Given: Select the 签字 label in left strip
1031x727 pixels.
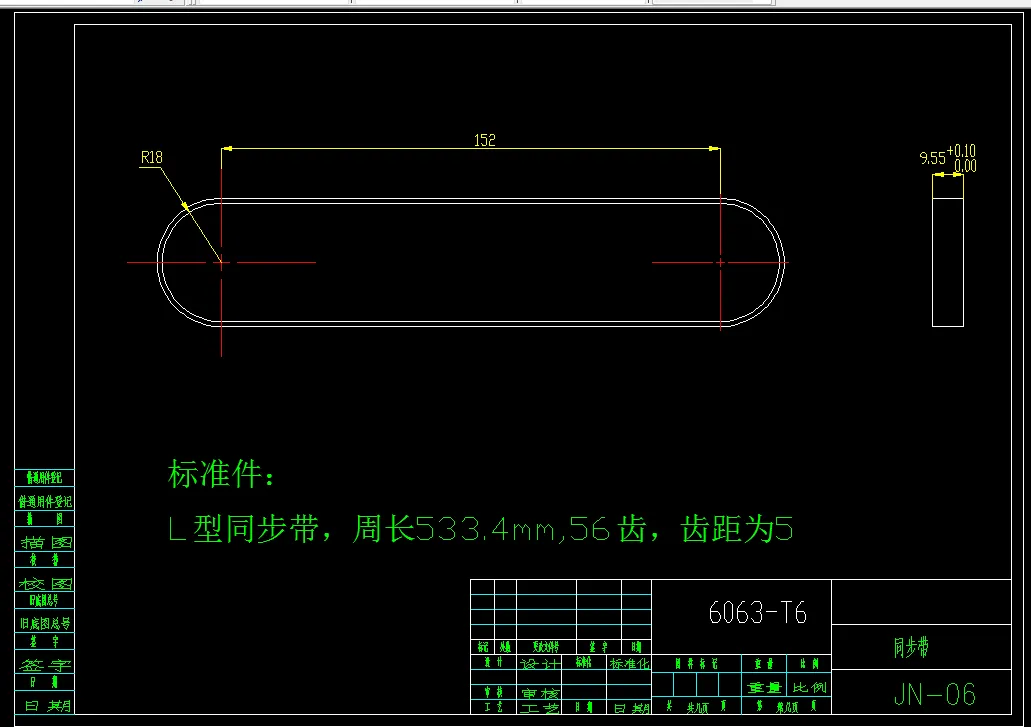Looking at the screenshot, I should (x=45, y=665).
